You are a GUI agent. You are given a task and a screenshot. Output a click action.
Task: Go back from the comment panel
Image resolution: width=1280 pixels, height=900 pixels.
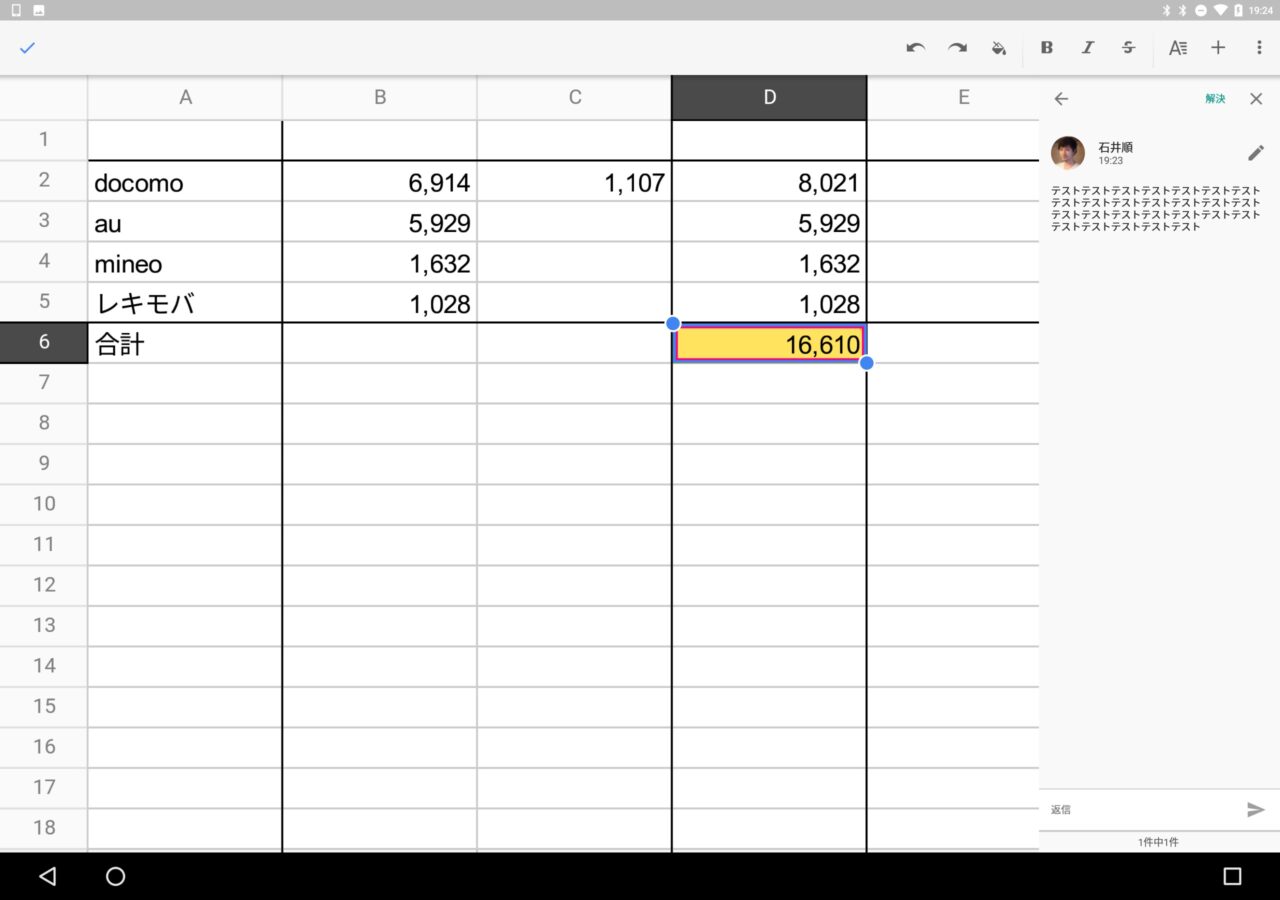[1061, 99]
